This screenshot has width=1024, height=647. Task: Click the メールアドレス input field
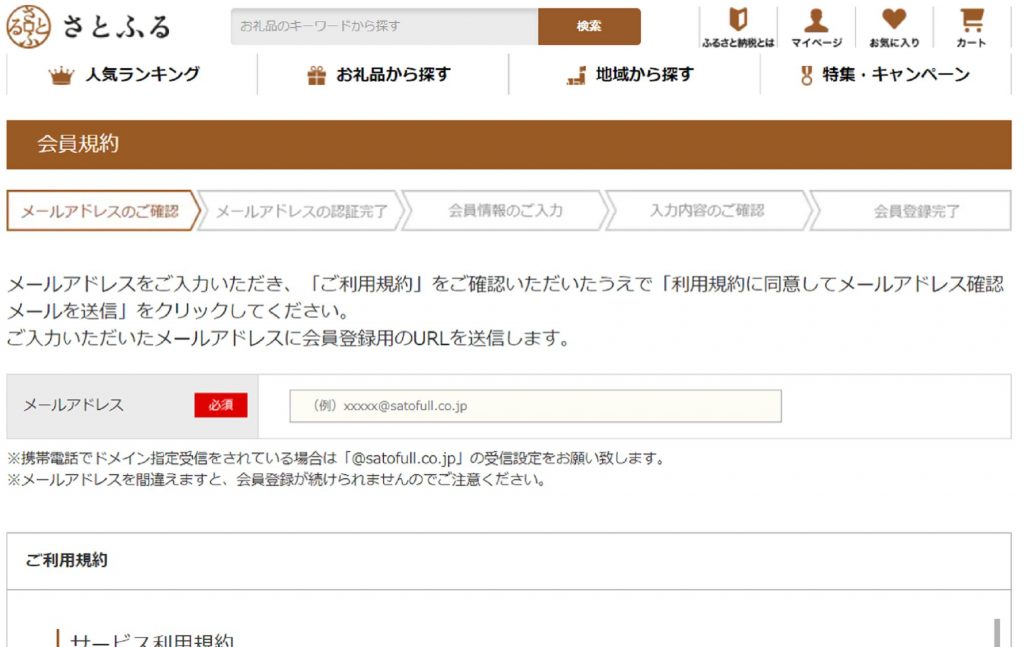click(535, 406)
